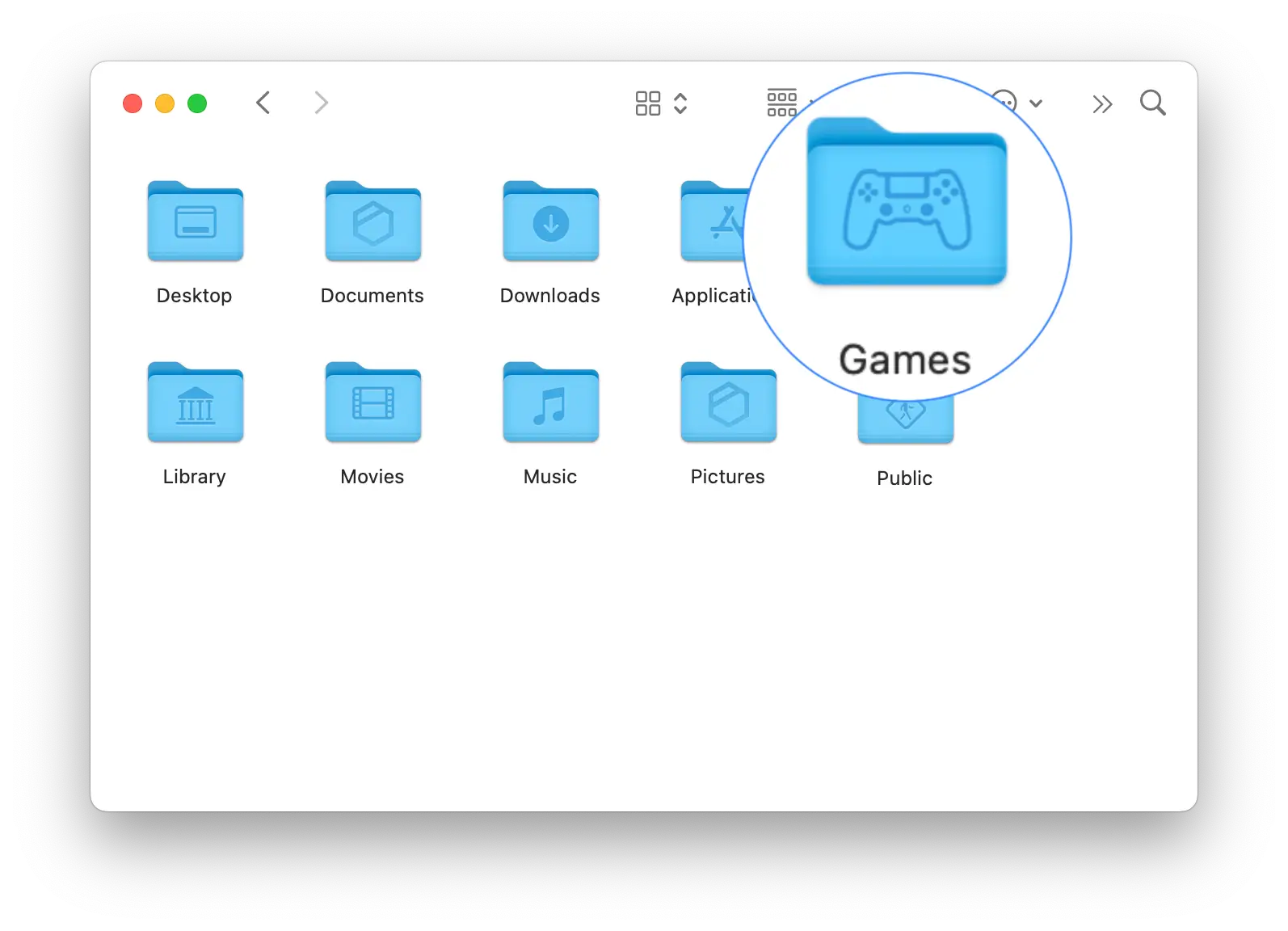The height and width of the screenshot is (931, 1288).
Task: Open the Downloads folder icon
Action: 550,221
